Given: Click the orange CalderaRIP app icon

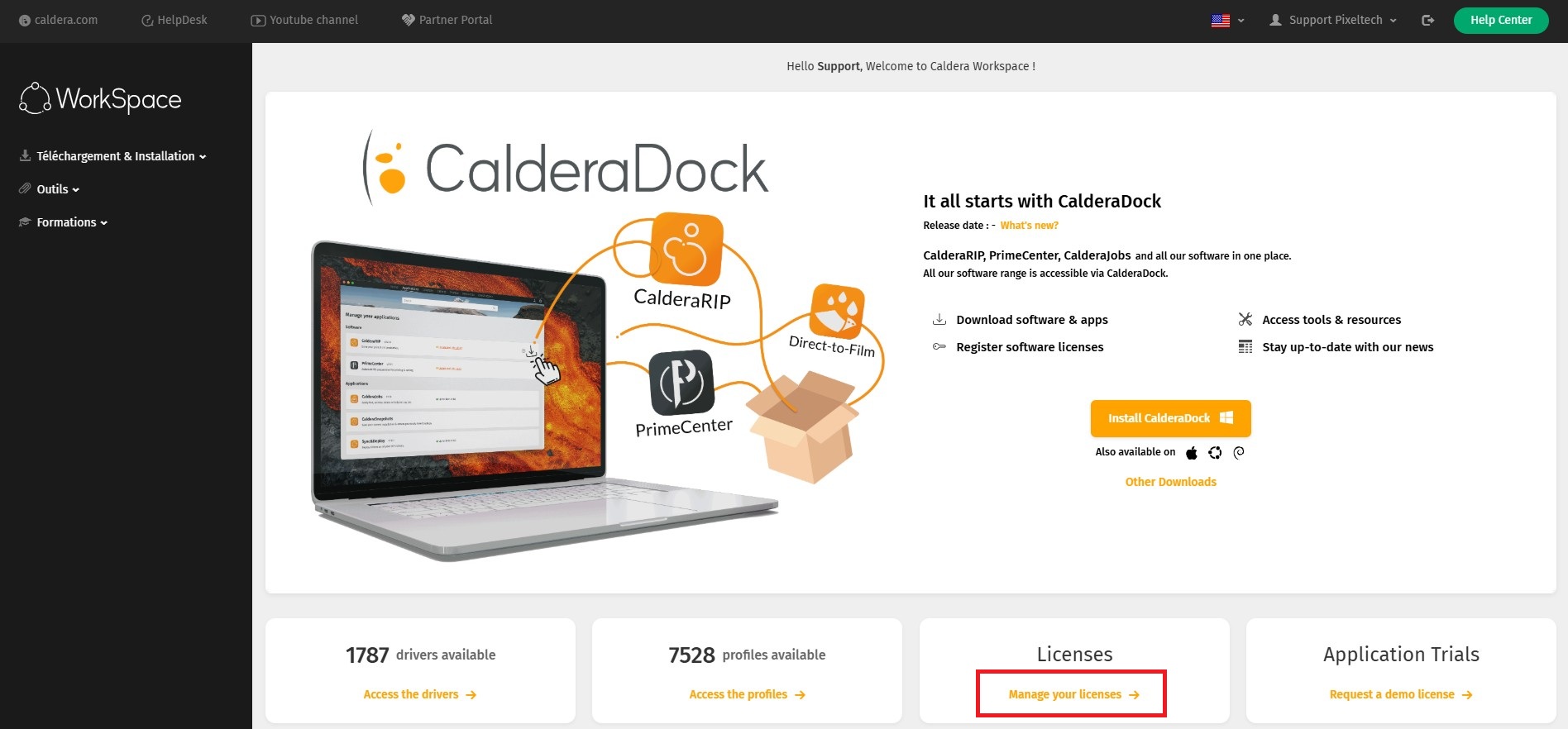Looking at the screenshot, I should tap(686, 250).
